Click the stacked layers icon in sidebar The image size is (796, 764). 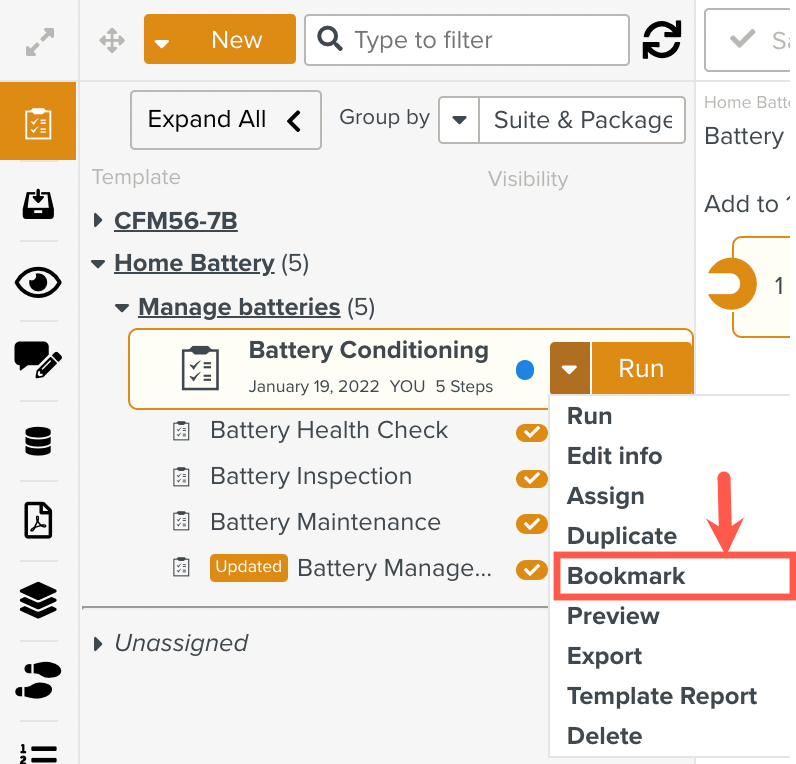(38, 600)
